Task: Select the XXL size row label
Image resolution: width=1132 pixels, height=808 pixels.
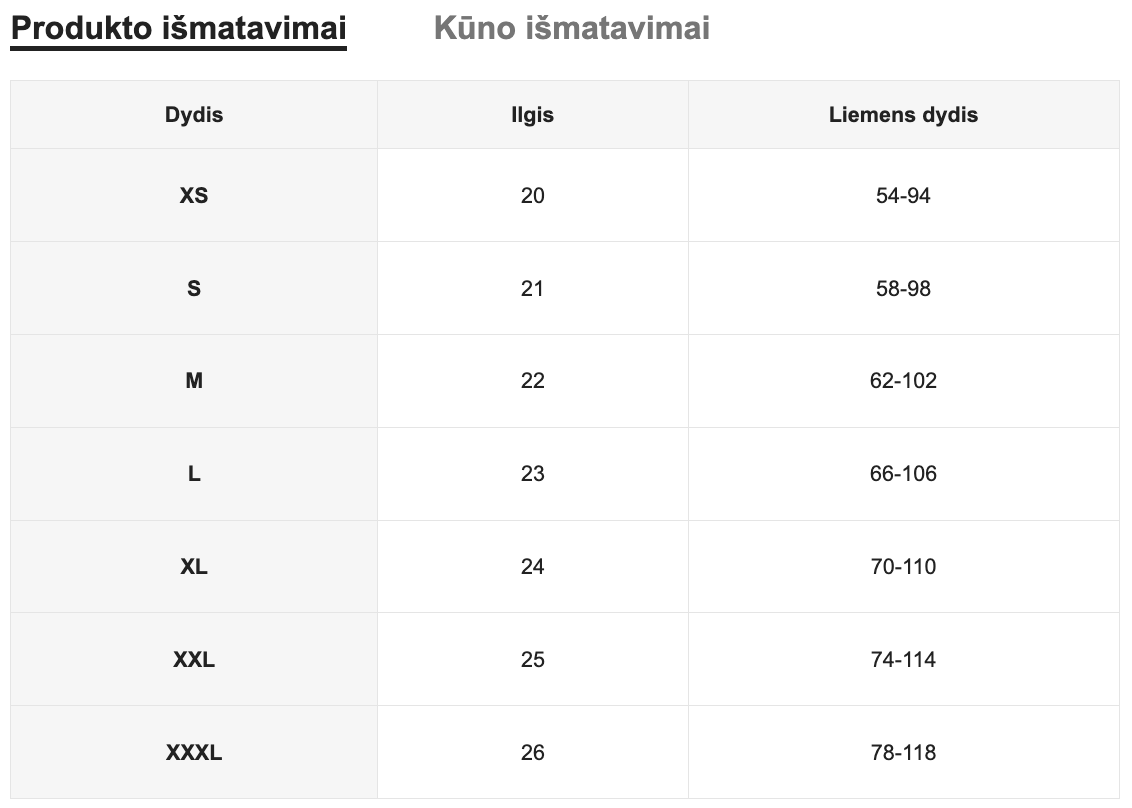Action: pos(194,660)
